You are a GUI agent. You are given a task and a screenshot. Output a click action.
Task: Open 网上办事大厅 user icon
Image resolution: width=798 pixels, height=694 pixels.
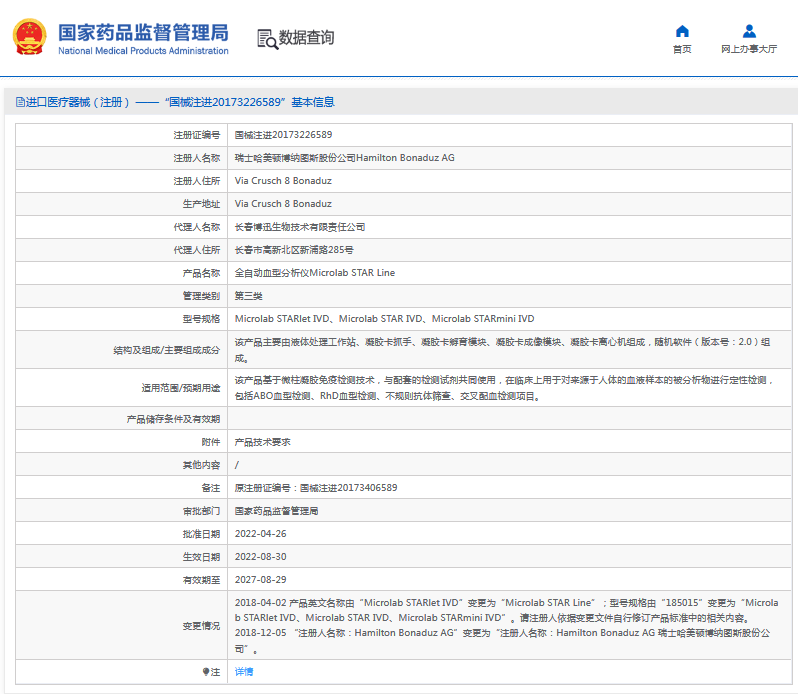(749, 32)
